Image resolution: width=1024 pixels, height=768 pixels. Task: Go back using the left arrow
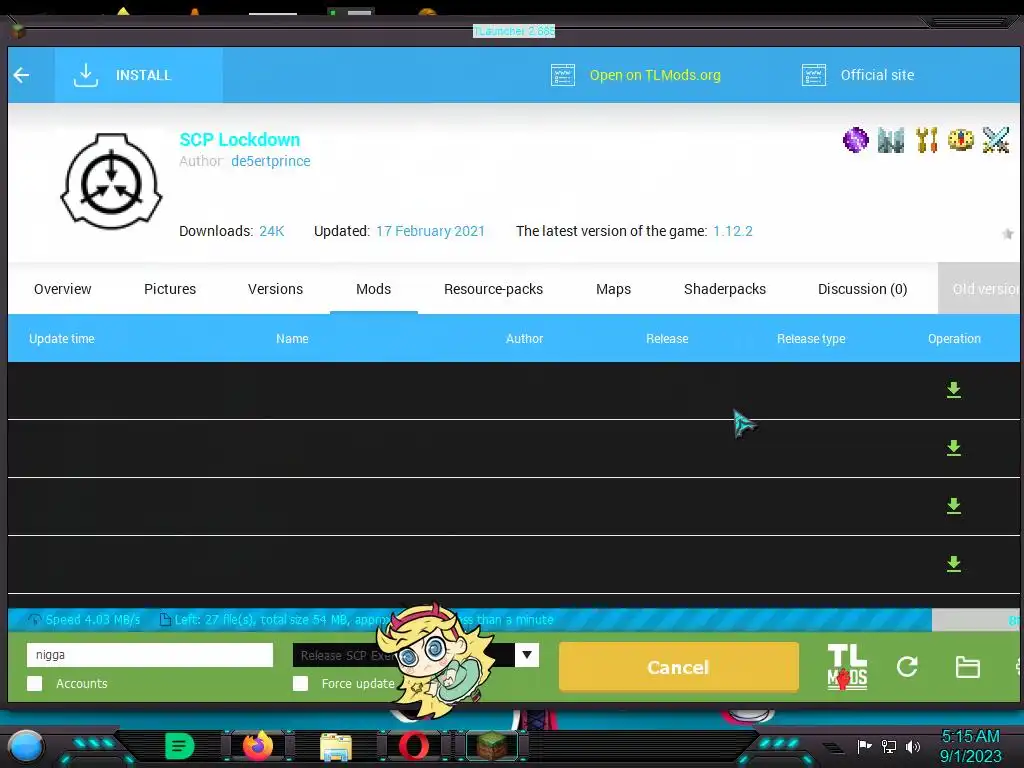[22, 75]
